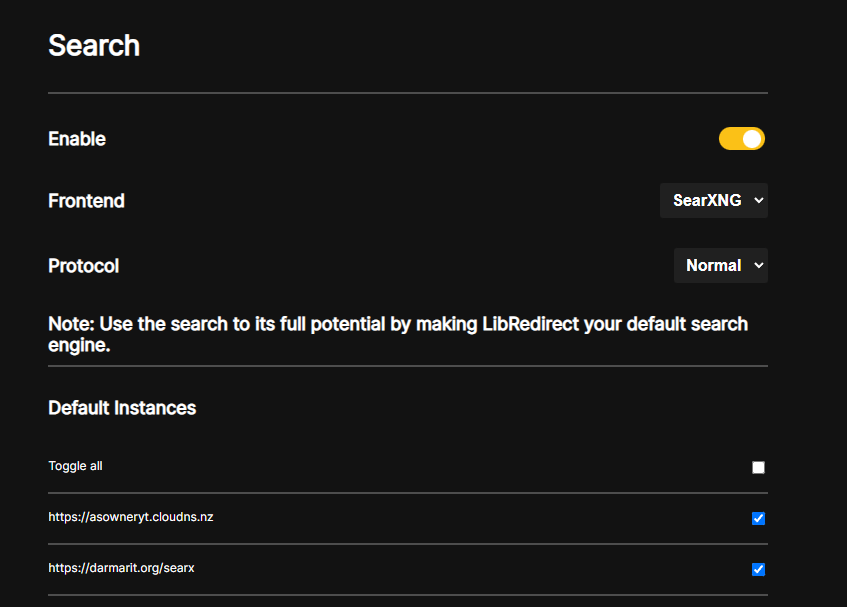
Task: Click the SearXNG frontend selector
Action: pos(713,200)
